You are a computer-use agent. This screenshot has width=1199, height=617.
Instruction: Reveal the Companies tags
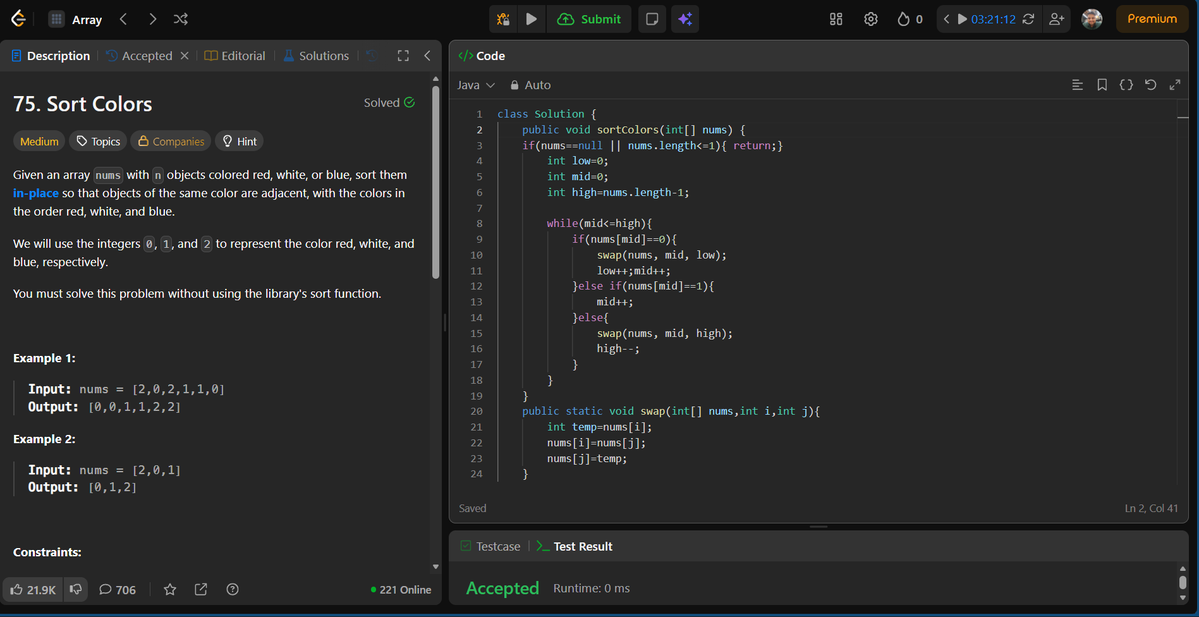click(x=171, y=141)
